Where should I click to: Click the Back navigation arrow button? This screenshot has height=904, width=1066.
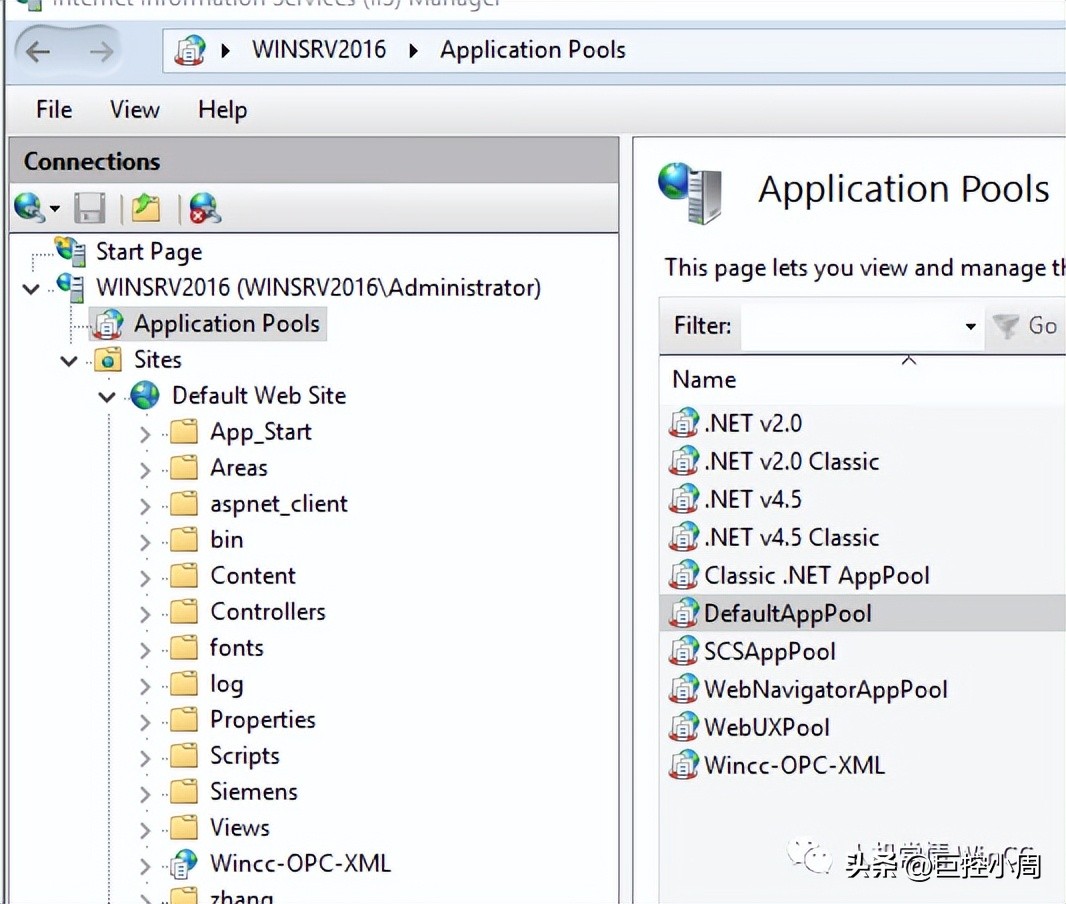click(x=38, y=51)
